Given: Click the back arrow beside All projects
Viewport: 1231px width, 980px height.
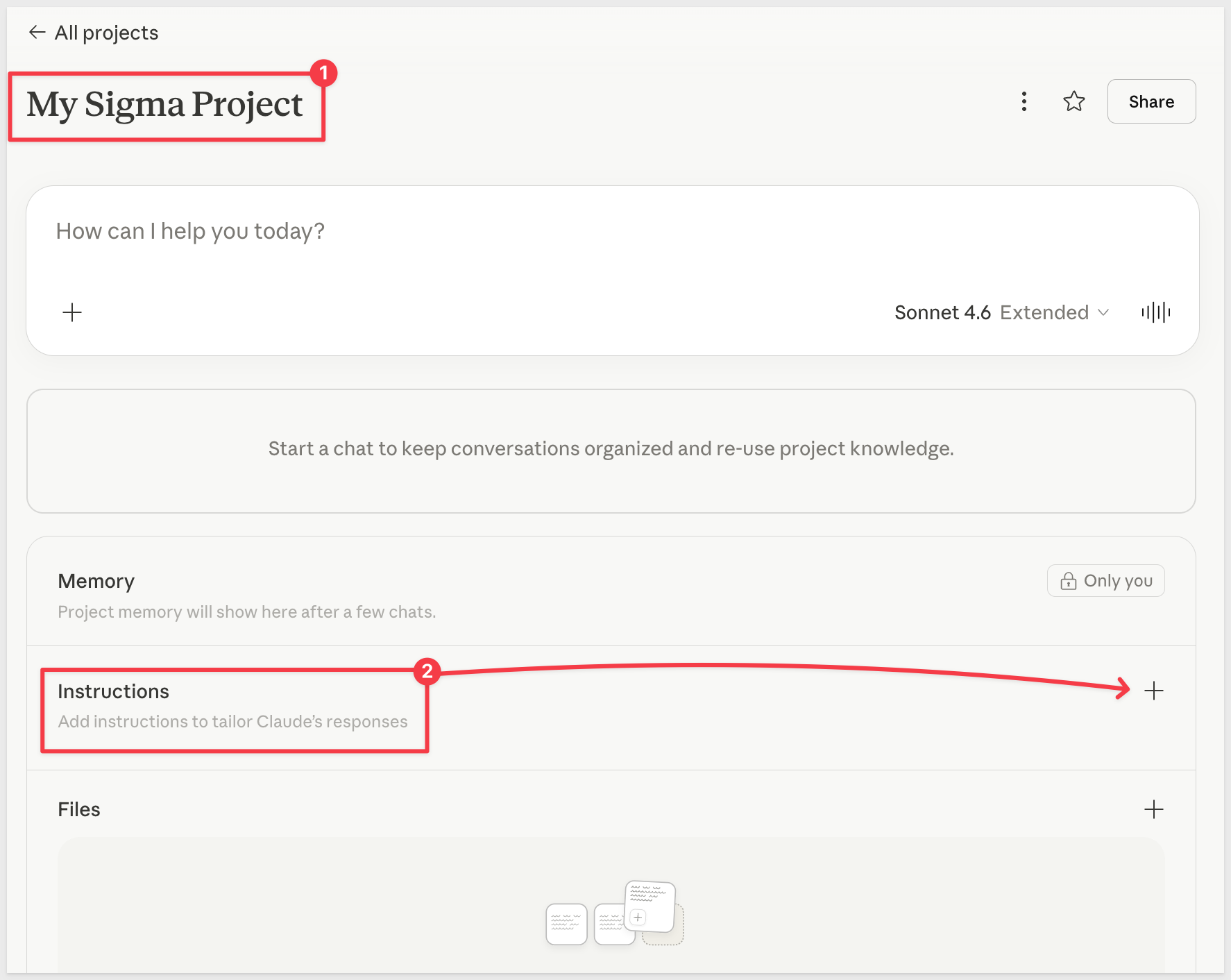Looking at the screenshot, I should pyautogui.click(x=37, y=33).
